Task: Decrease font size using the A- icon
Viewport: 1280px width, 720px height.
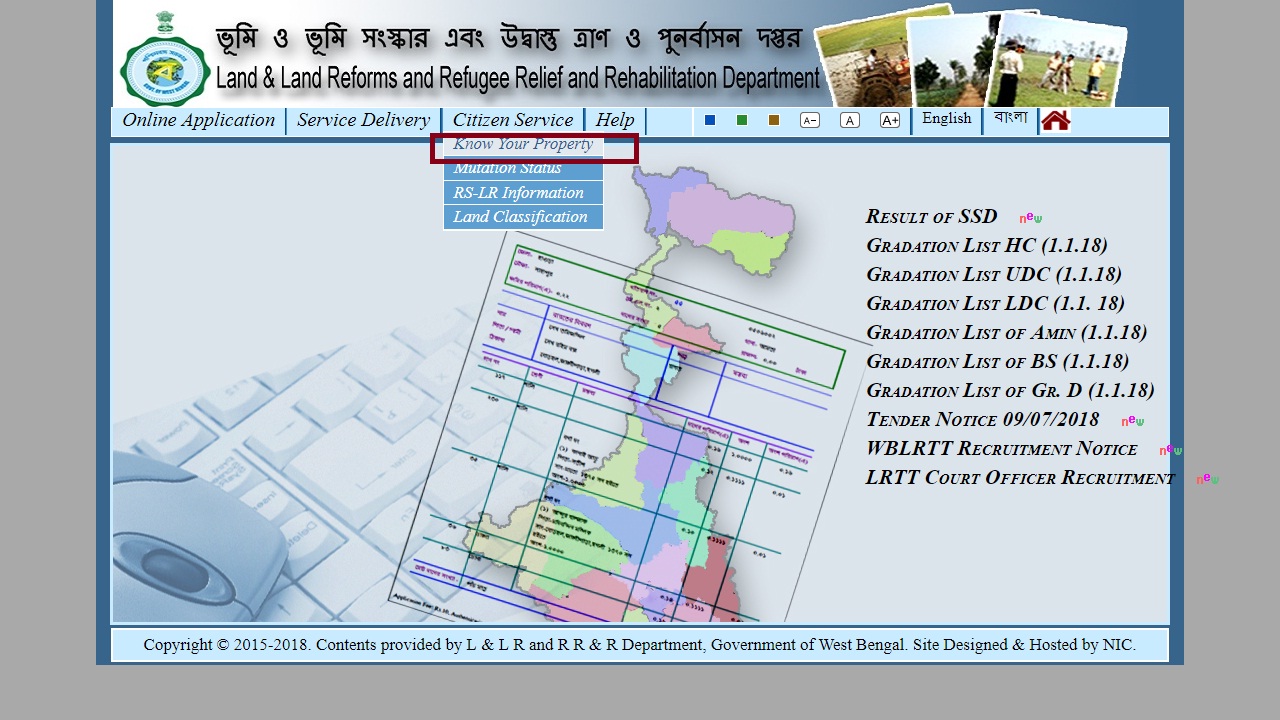Action: [x=810, y=119]
